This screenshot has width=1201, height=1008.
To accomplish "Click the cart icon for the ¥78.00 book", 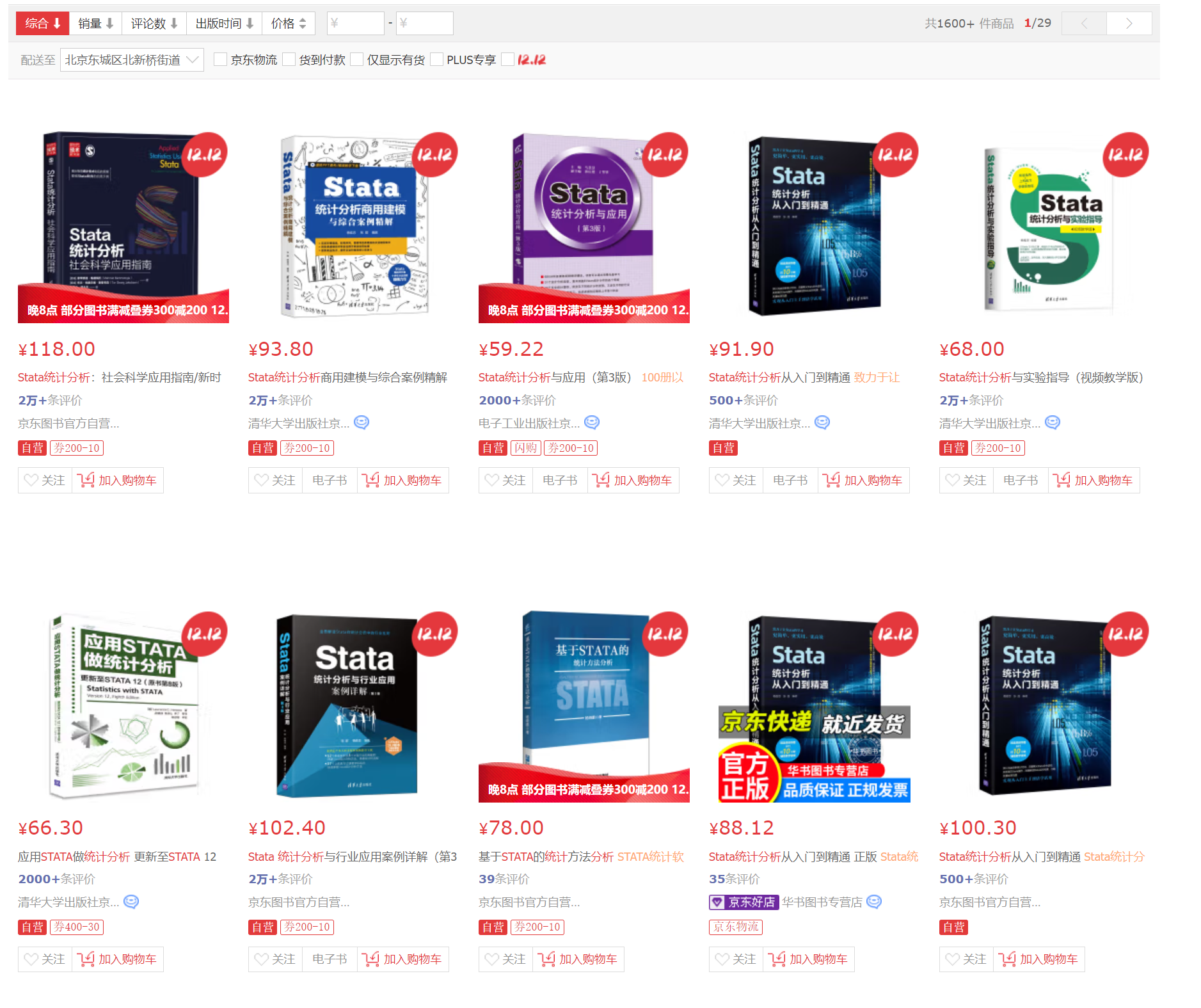I will [546, 959].
